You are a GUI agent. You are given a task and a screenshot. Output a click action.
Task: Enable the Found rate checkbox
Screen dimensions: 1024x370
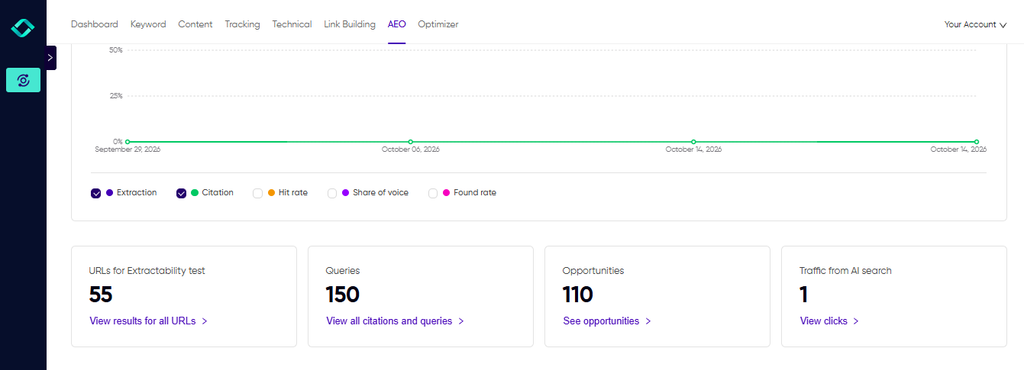pyautogui.click(x=432, y=193)
